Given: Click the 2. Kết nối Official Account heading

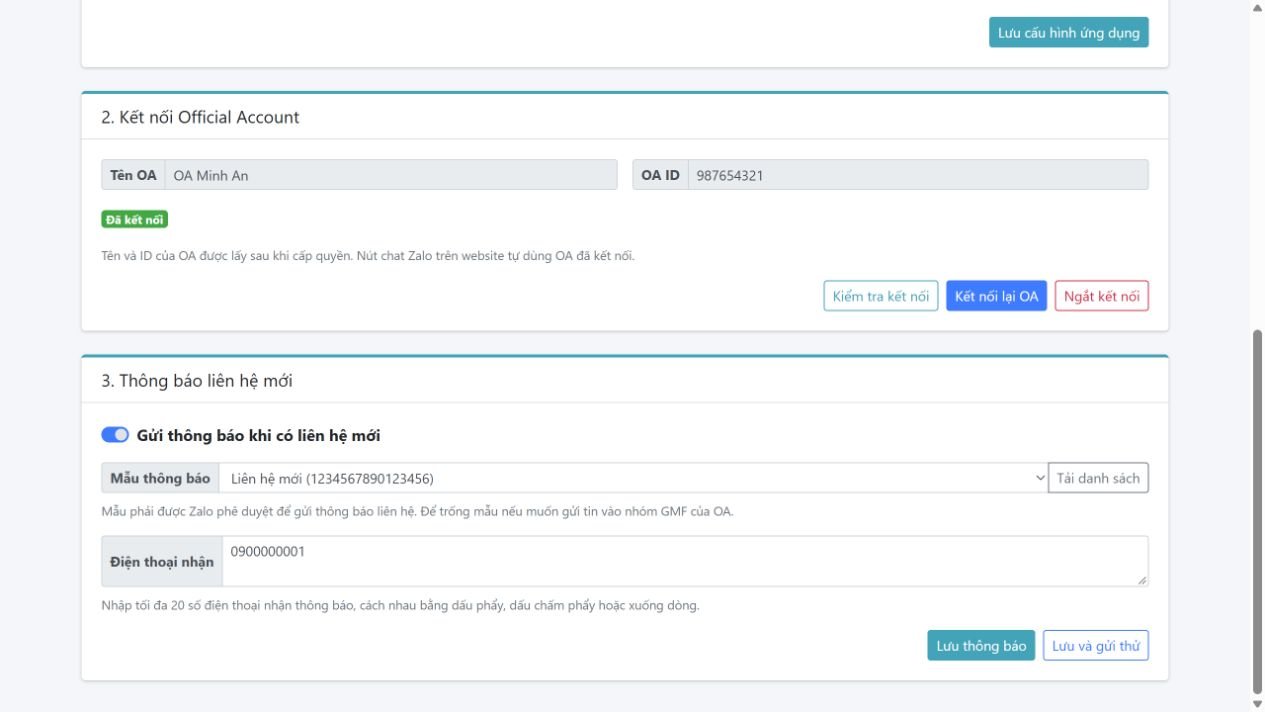Looking at the screenshot, I should (201, 117).
